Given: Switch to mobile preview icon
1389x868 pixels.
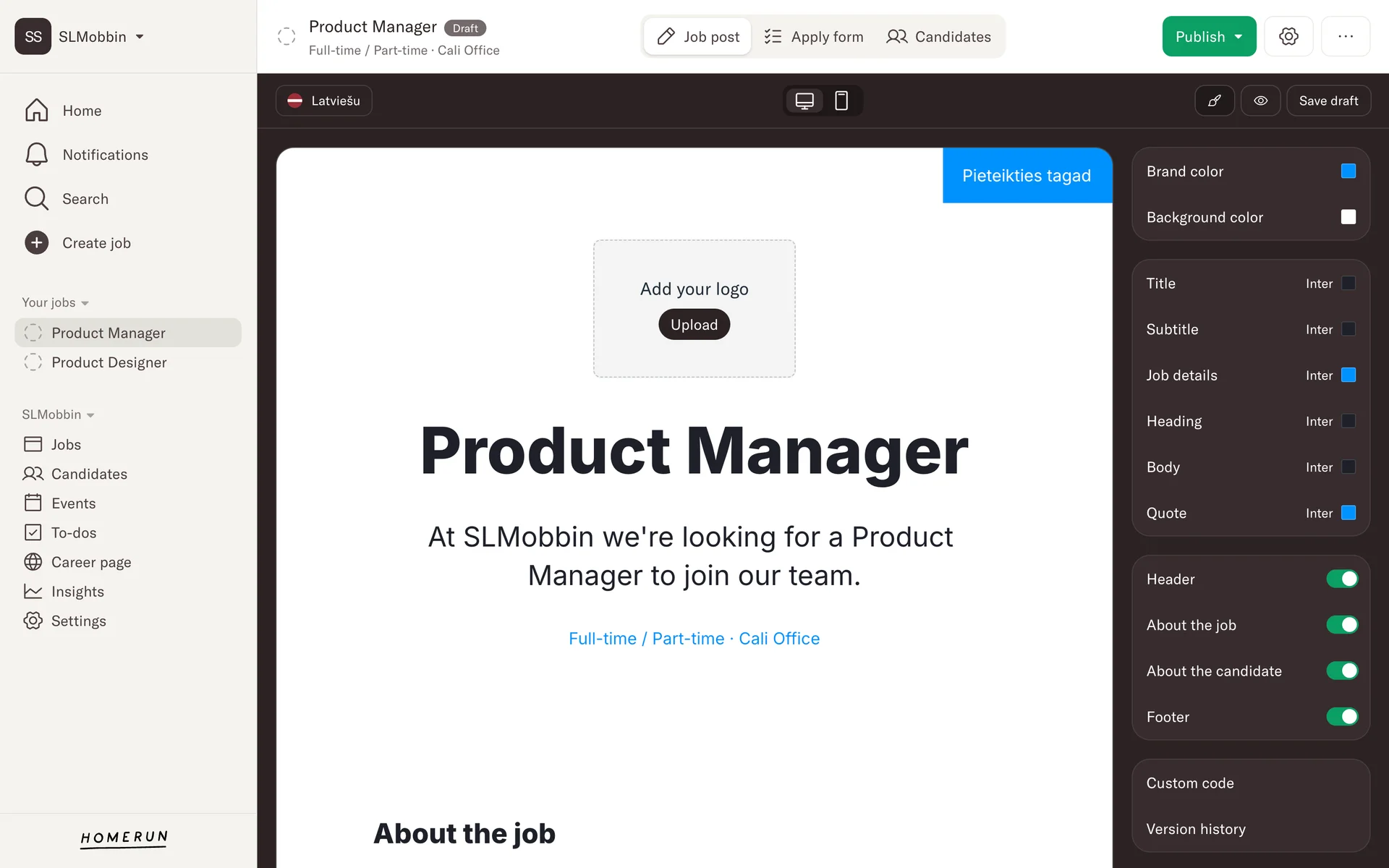Looking at the screenshot, I should [841, 101].
